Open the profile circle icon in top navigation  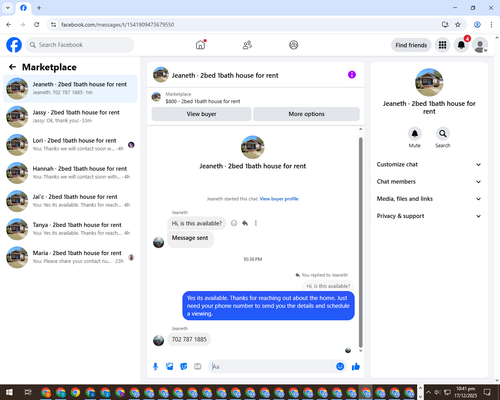(x=294, y=45)
